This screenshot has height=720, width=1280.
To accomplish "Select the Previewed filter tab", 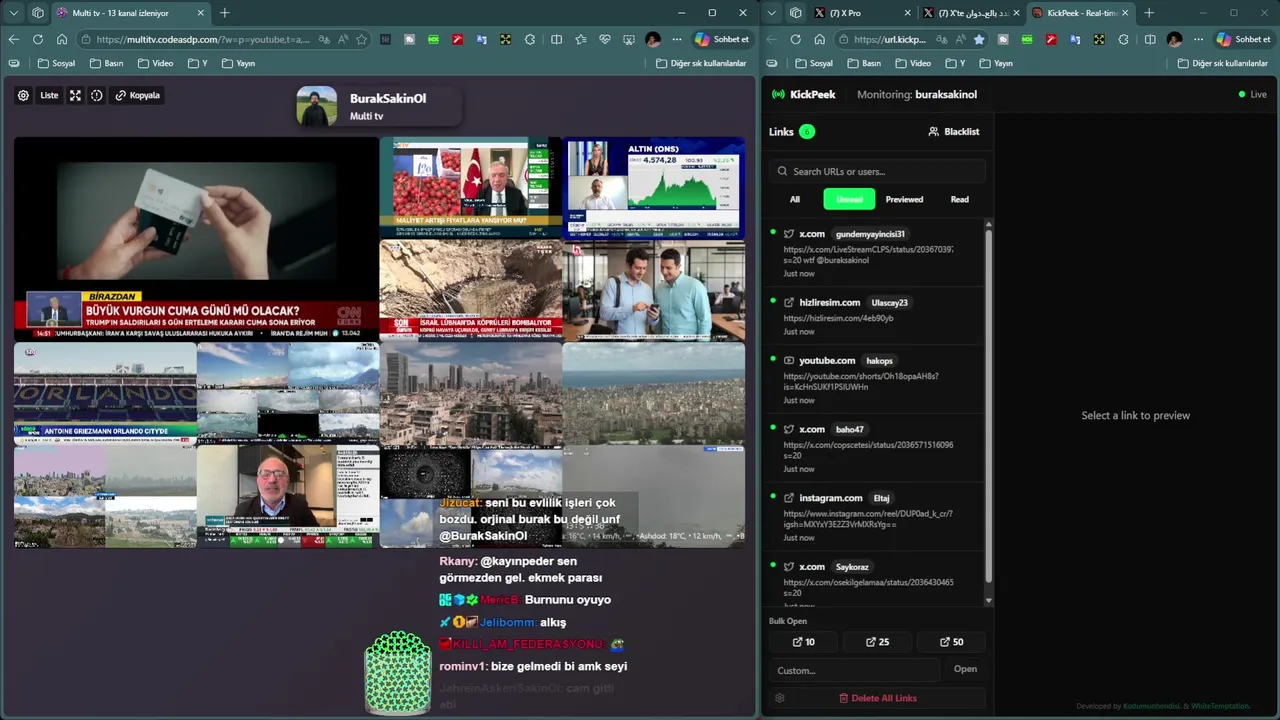I will 904,199.
